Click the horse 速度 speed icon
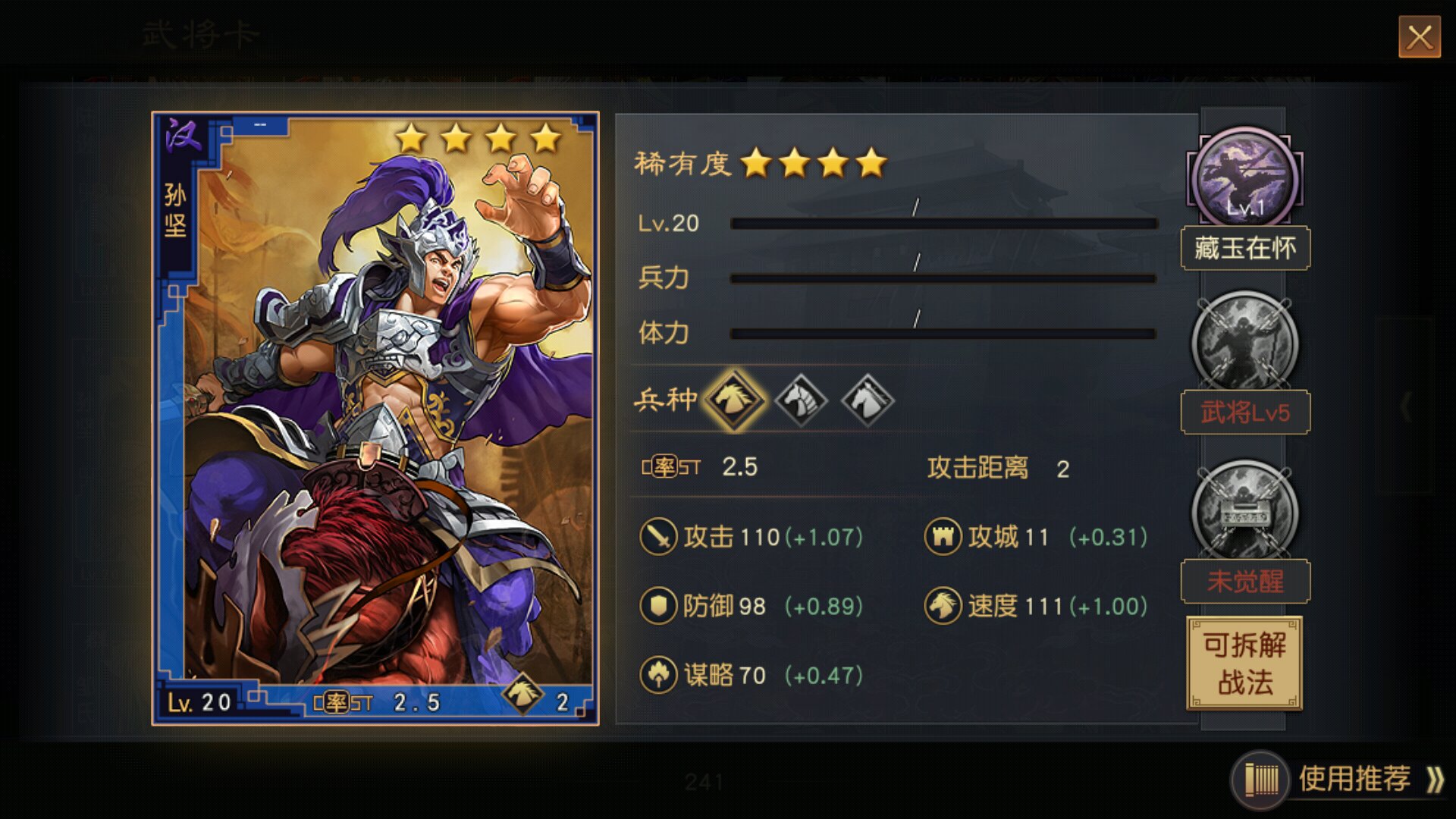Screen dimensions: 1456x819 coord(943,606)
